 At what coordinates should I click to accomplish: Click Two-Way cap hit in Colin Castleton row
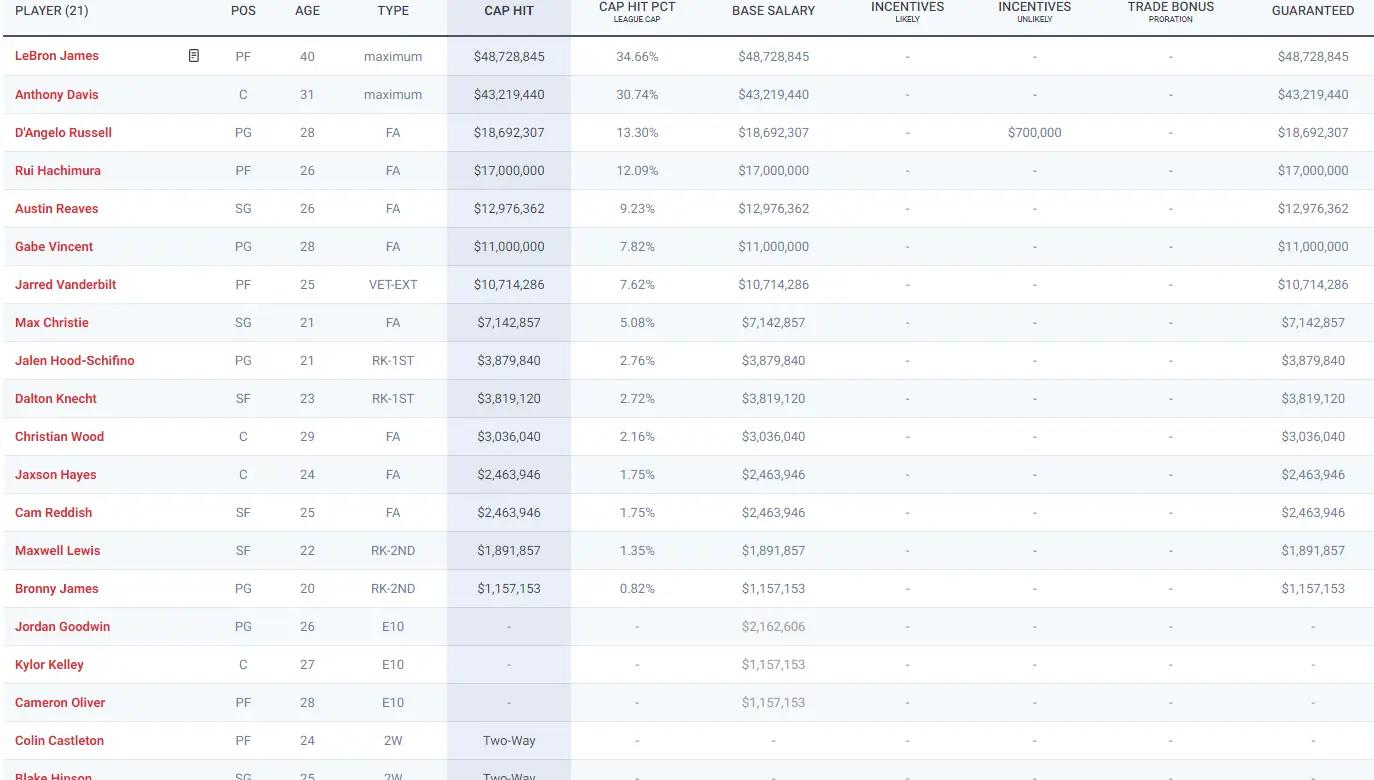[509, 740]
